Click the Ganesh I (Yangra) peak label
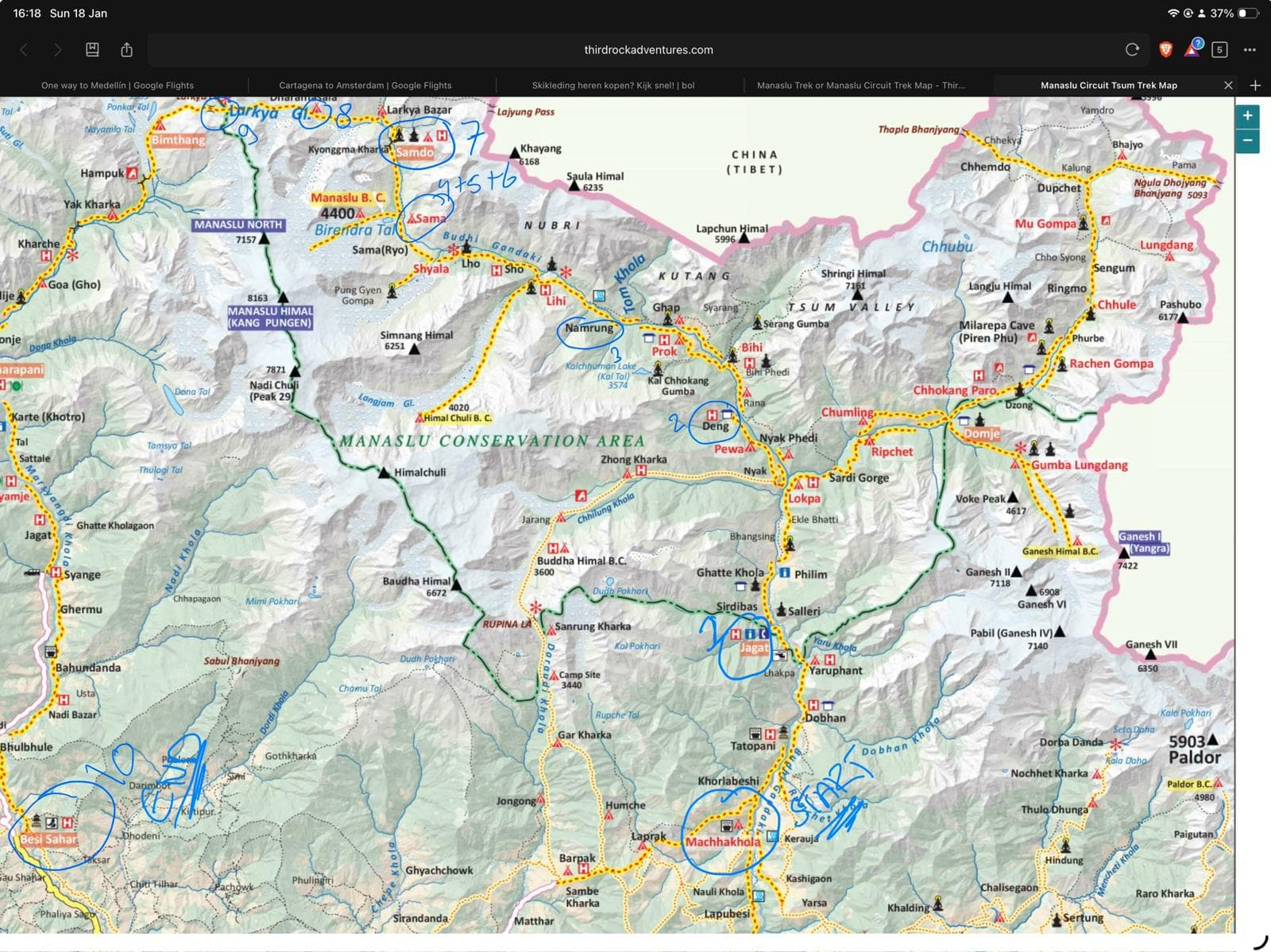The width and height of the screenshot is (1271, 952). (x=1144, y=542)
